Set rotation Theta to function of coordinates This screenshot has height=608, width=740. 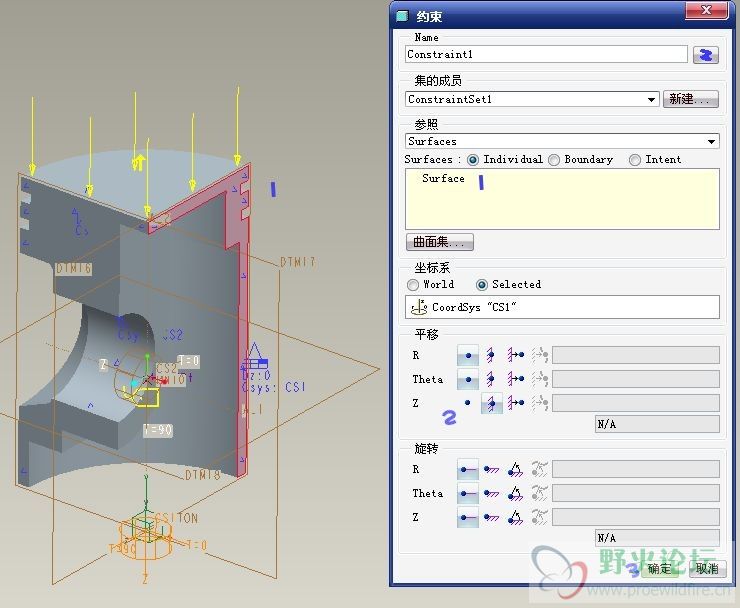[539, 493]
